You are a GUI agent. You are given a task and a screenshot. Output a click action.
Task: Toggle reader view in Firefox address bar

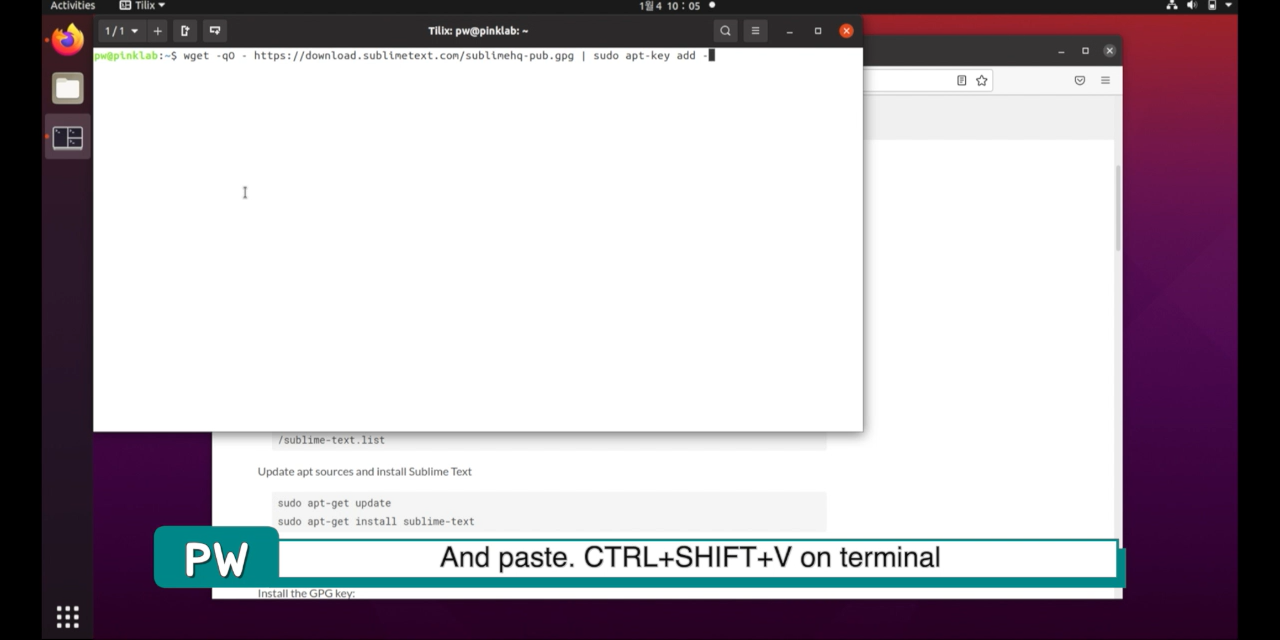tap(962, 80)
